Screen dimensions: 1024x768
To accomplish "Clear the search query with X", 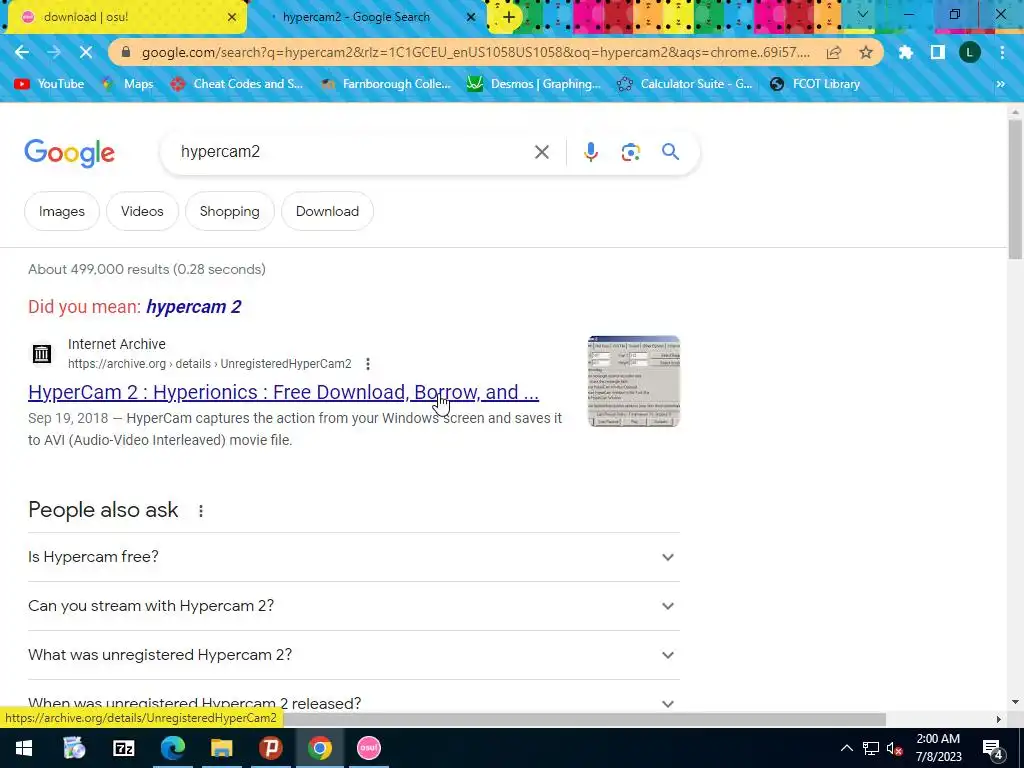I will (x=541, y=152).
